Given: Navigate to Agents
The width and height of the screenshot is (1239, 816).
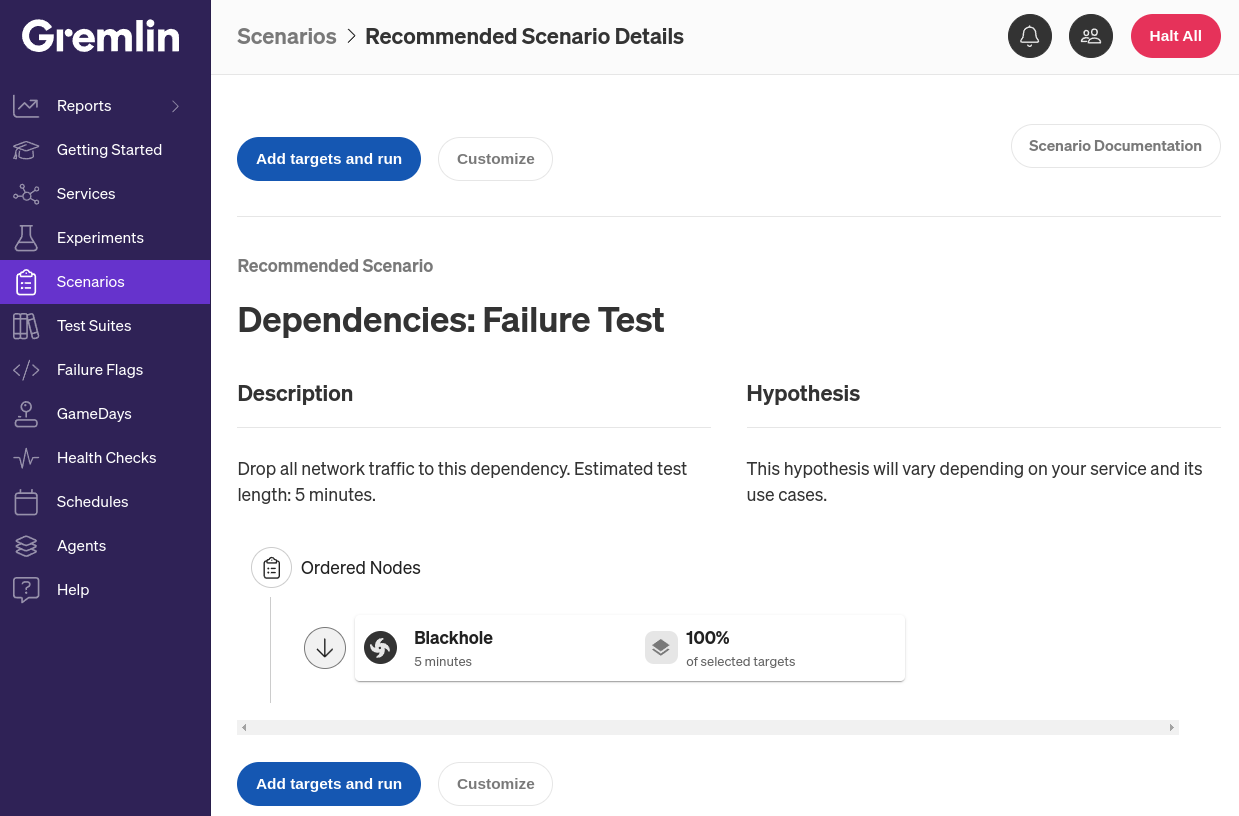Looking at the screenshot, I should (x=105, y=546).
